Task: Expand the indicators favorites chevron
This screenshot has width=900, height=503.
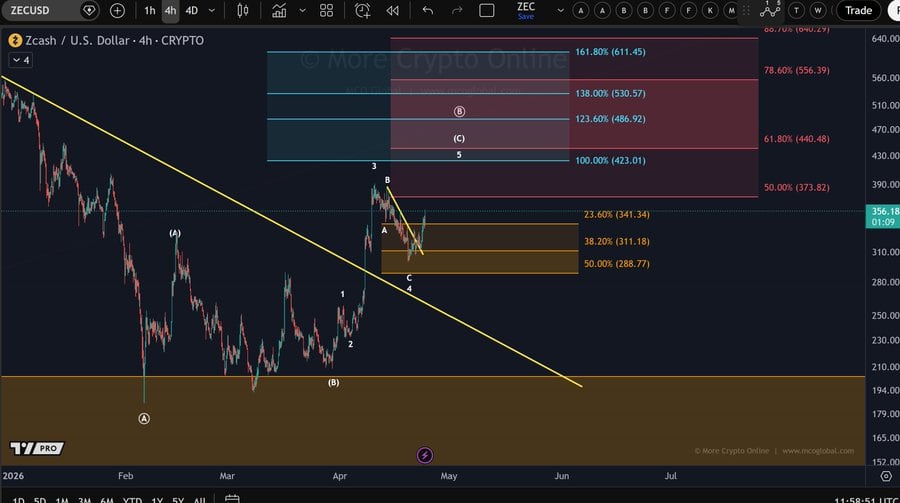Action: 302,10
